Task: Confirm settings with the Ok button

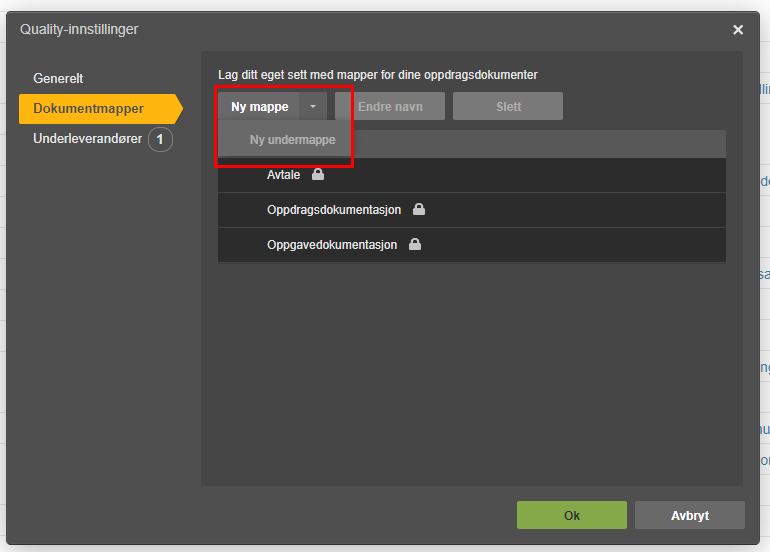Action: 572,515
